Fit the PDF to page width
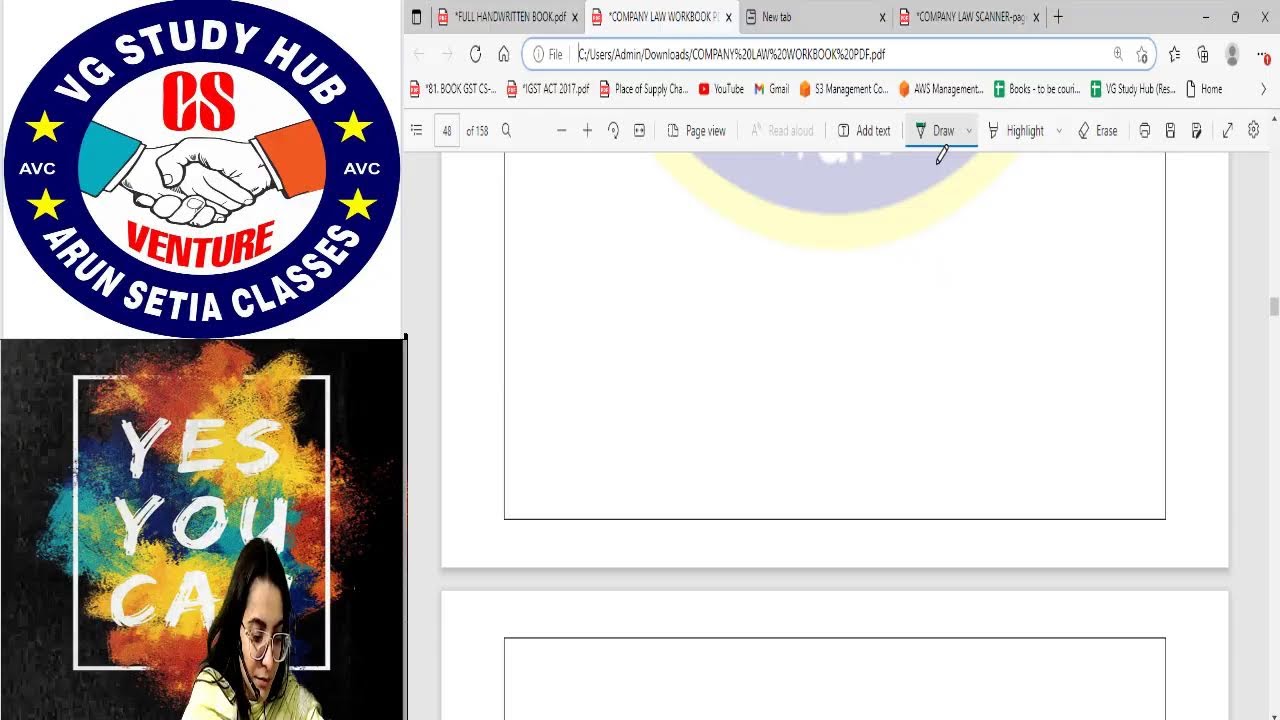 pyautogui.click(x=639, y=131)
